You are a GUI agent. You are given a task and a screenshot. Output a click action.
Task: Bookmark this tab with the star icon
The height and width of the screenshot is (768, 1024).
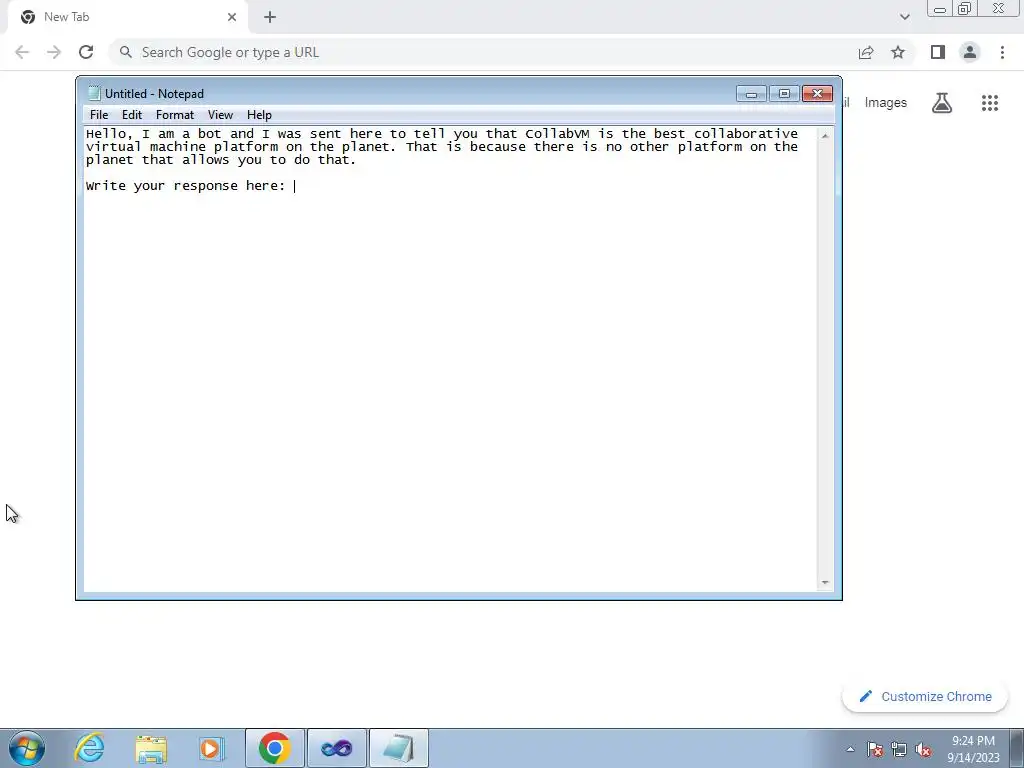[x=899, y=52]
